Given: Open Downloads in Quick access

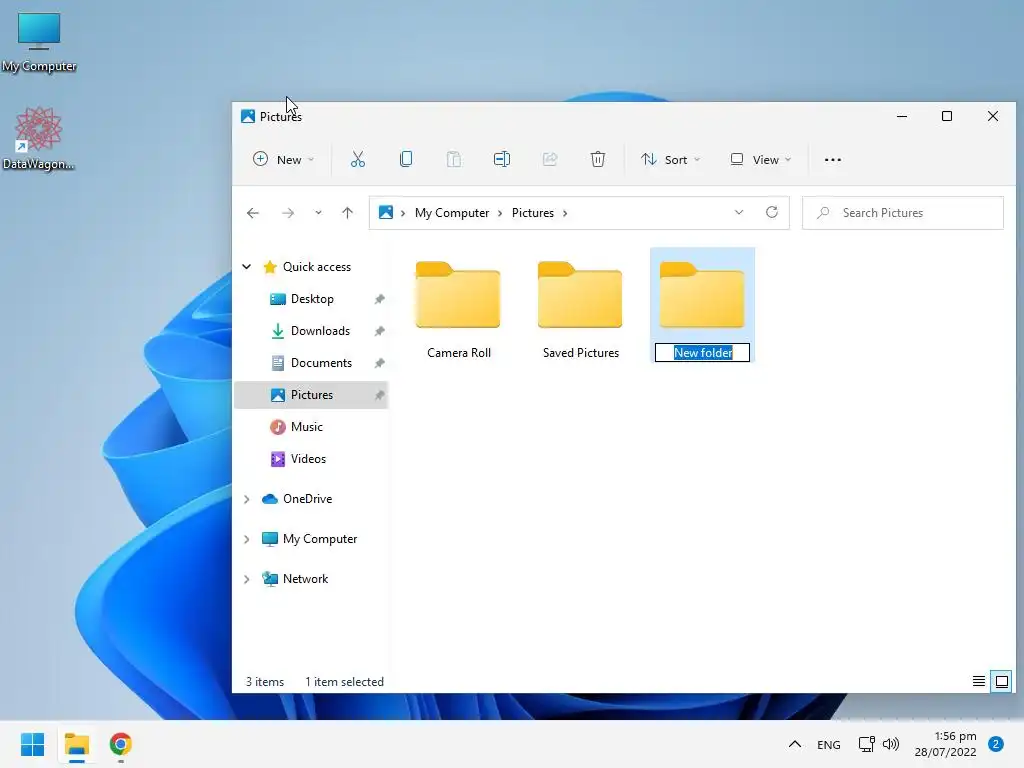Looking at the screenshot, I should (320, 330).
